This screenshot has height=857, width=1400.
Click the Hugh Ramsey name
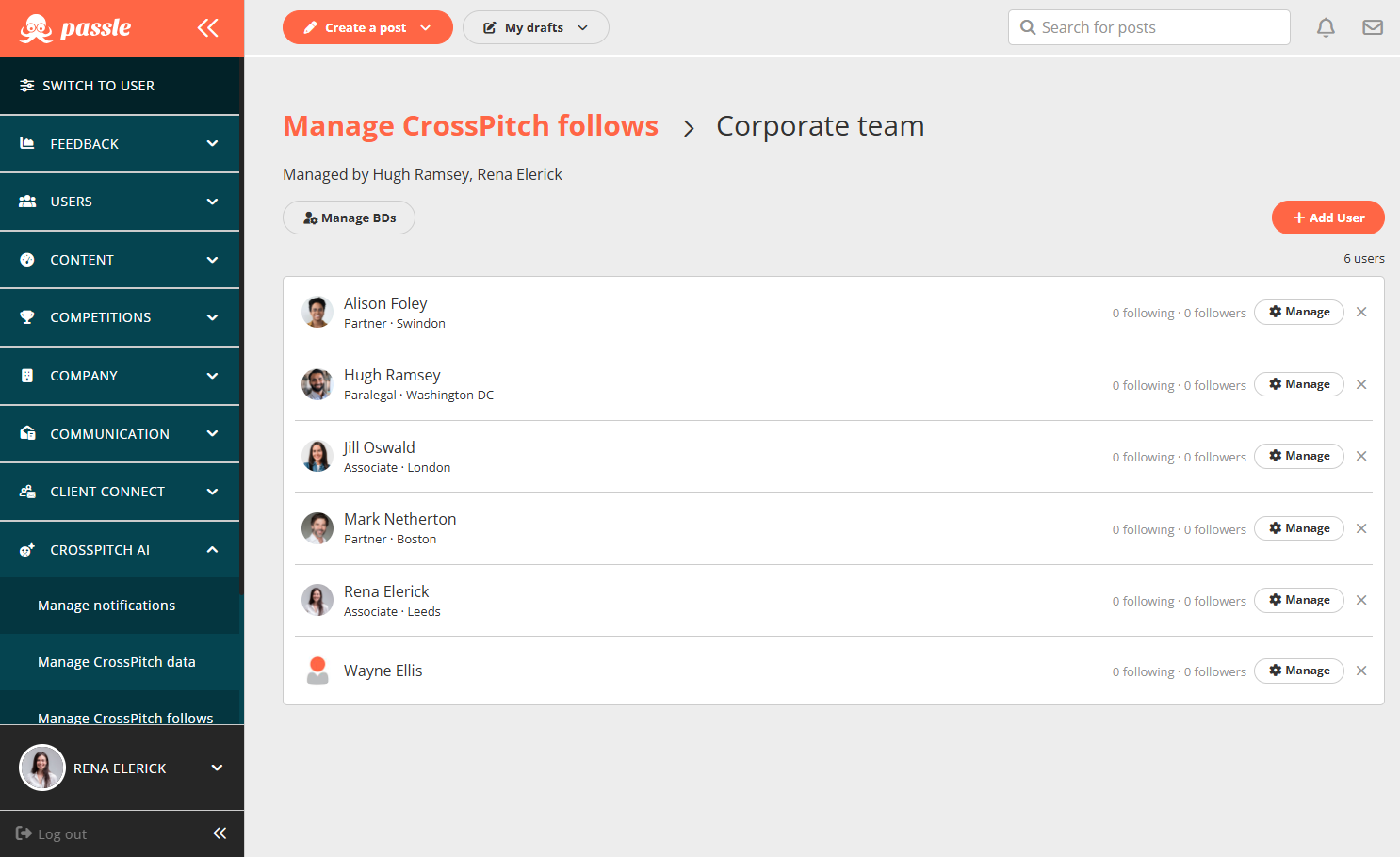392,375
